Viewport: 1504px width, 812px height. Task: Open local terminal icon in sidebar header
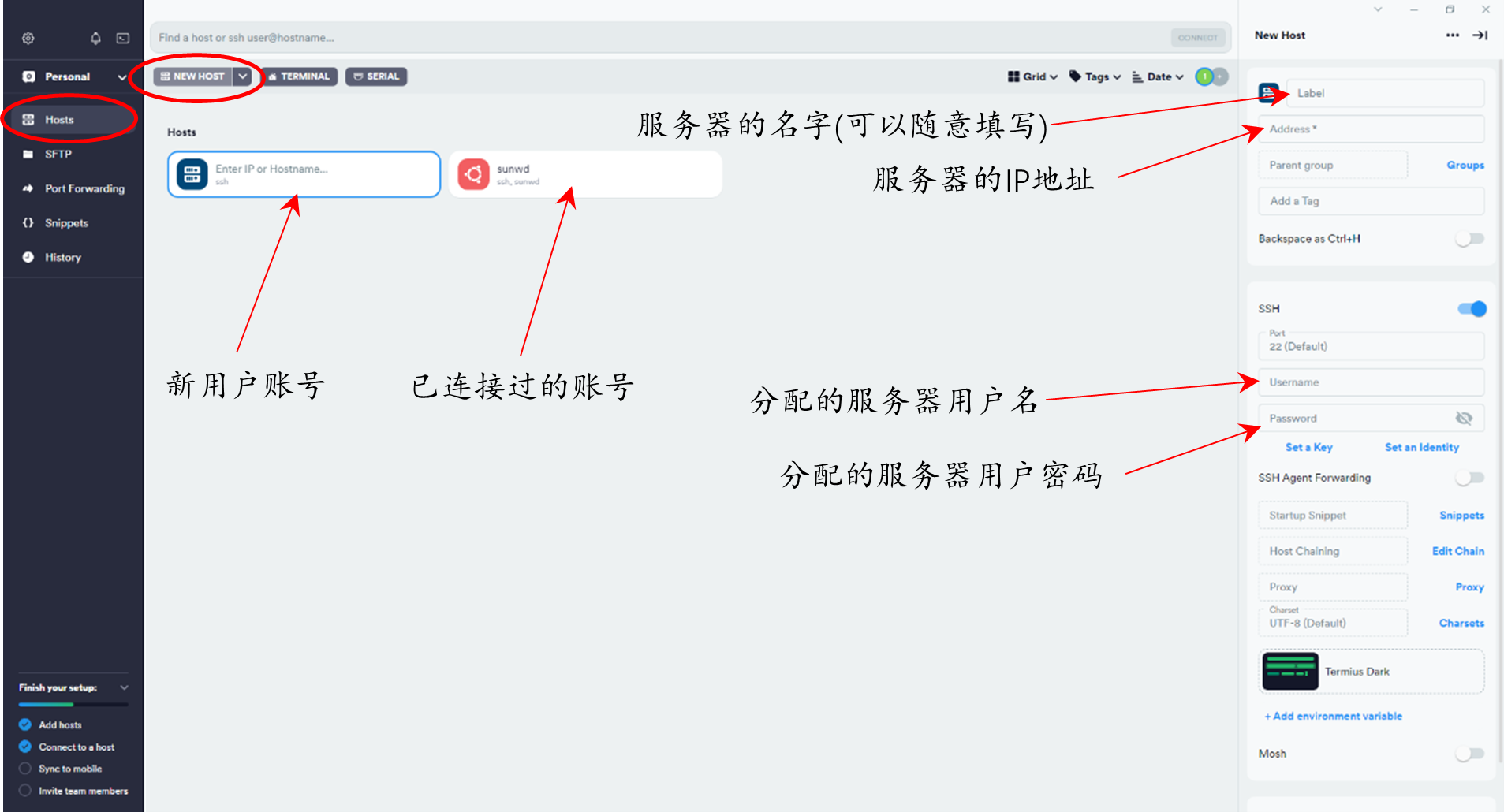click(x=123, y=38)
